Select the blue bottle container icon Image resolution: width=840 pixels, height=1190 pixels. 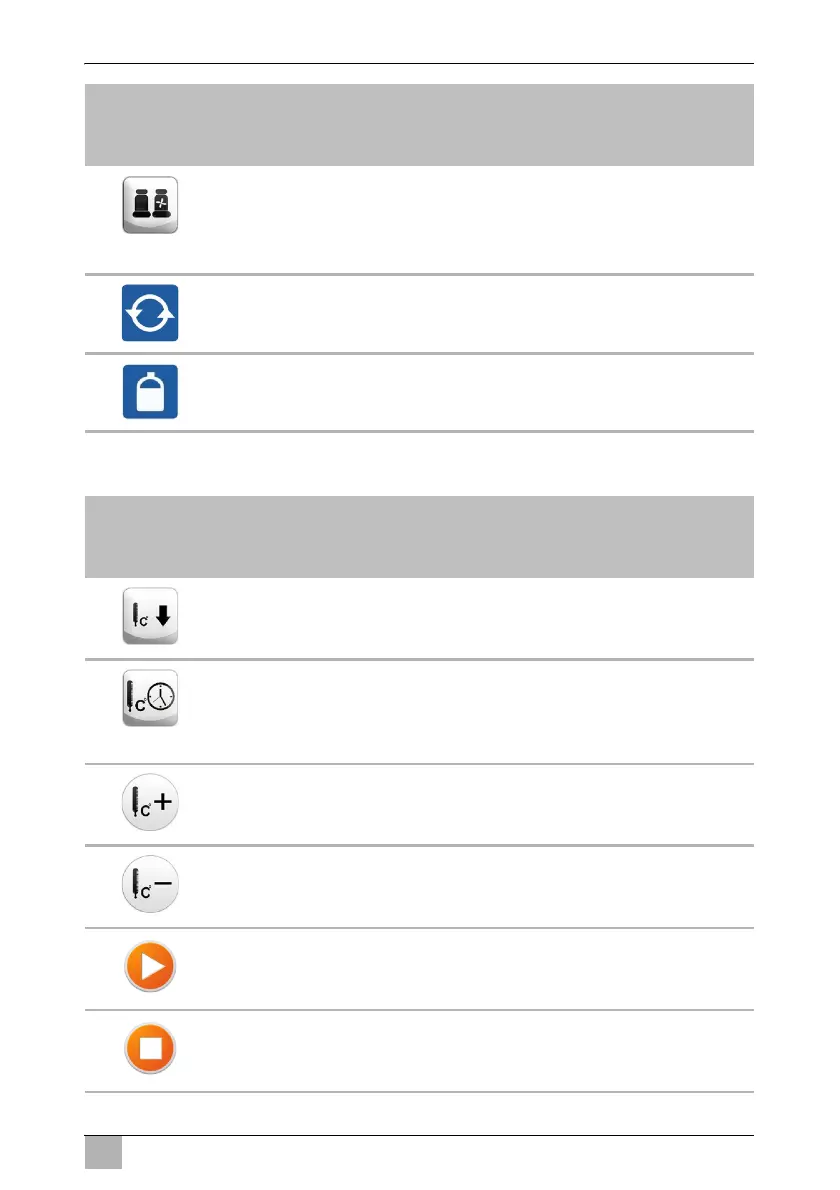(150, 391)
